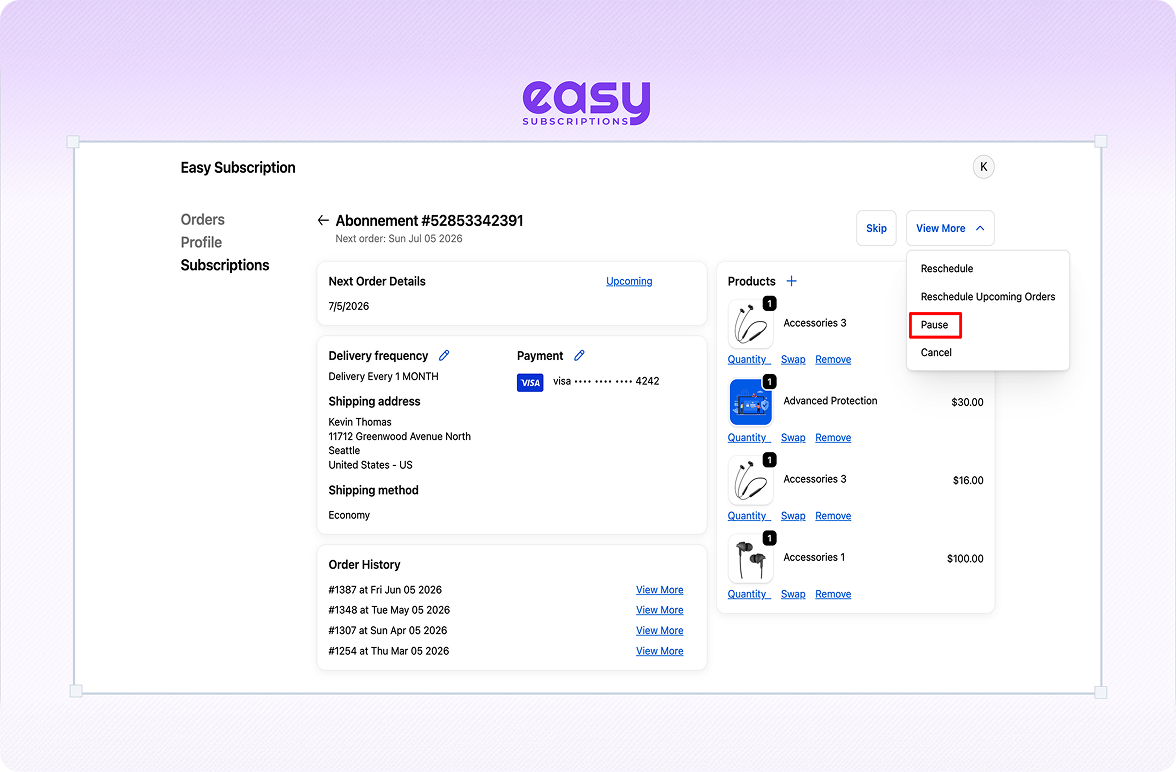Click the card number ending 4242

(606, 381)
